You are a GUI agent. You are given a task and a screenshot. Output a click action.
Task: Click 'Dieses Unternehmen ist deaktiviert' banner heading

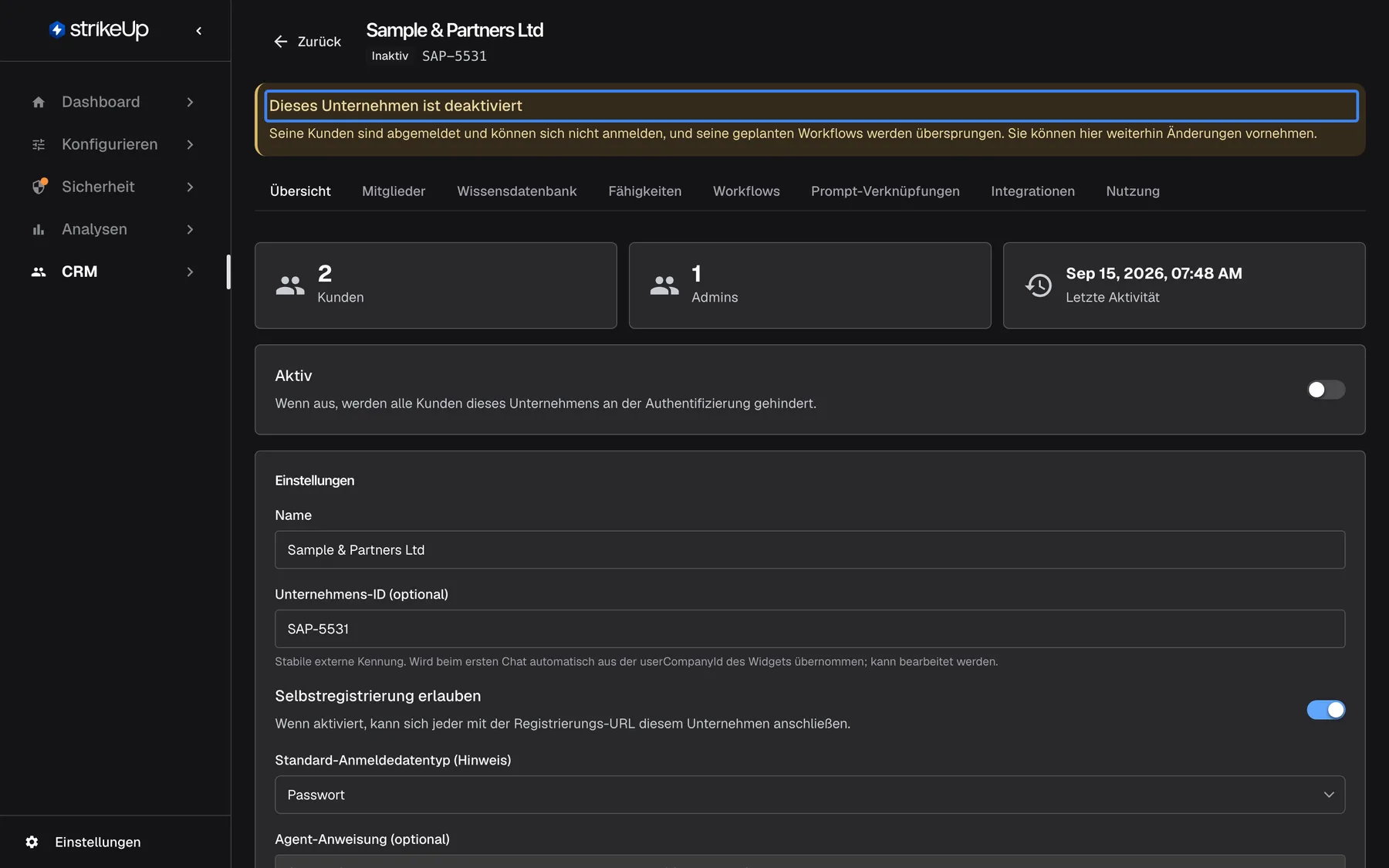point(395,106)
